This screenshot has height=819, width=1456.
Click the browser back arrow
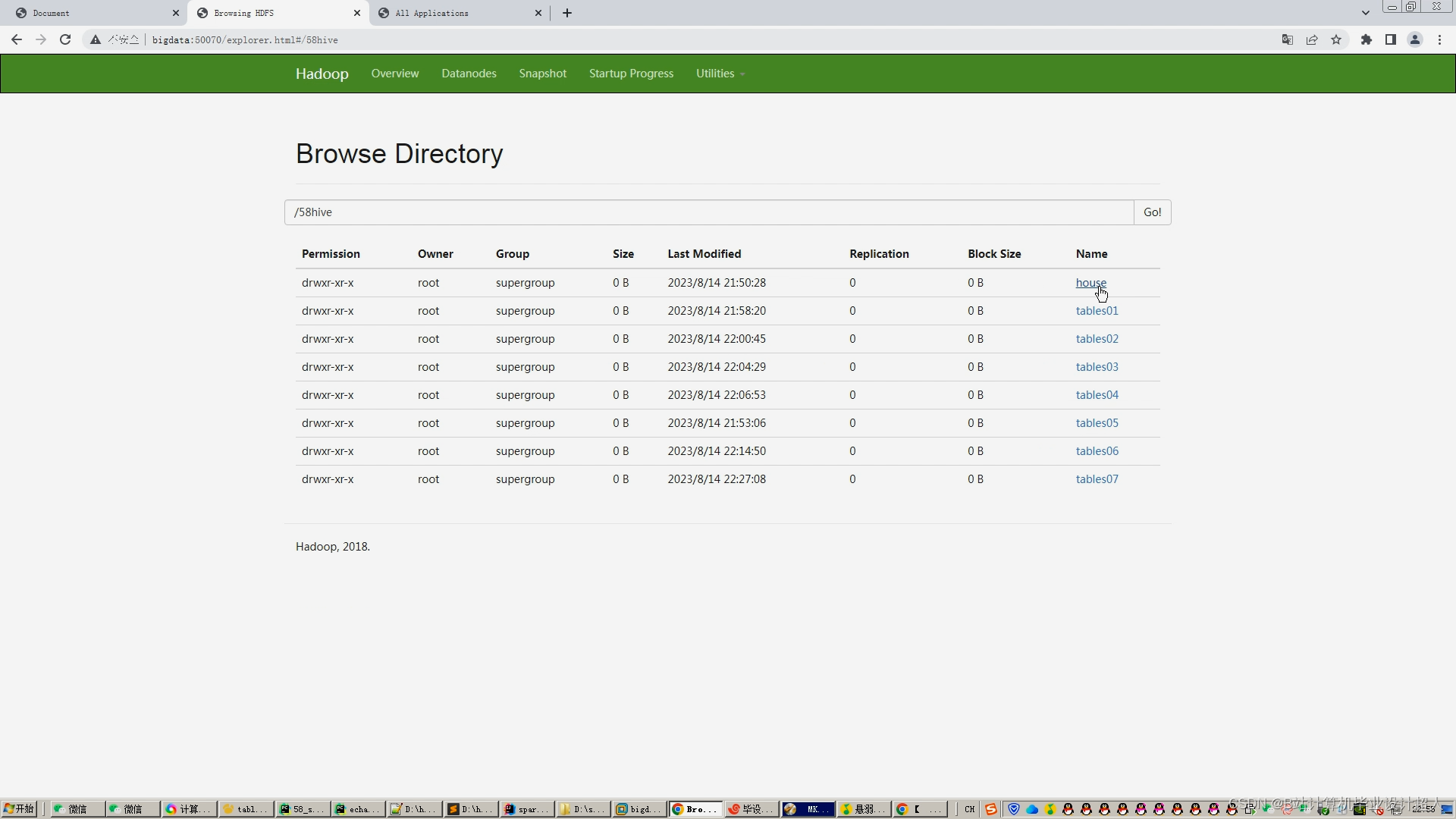click(17, 39)
